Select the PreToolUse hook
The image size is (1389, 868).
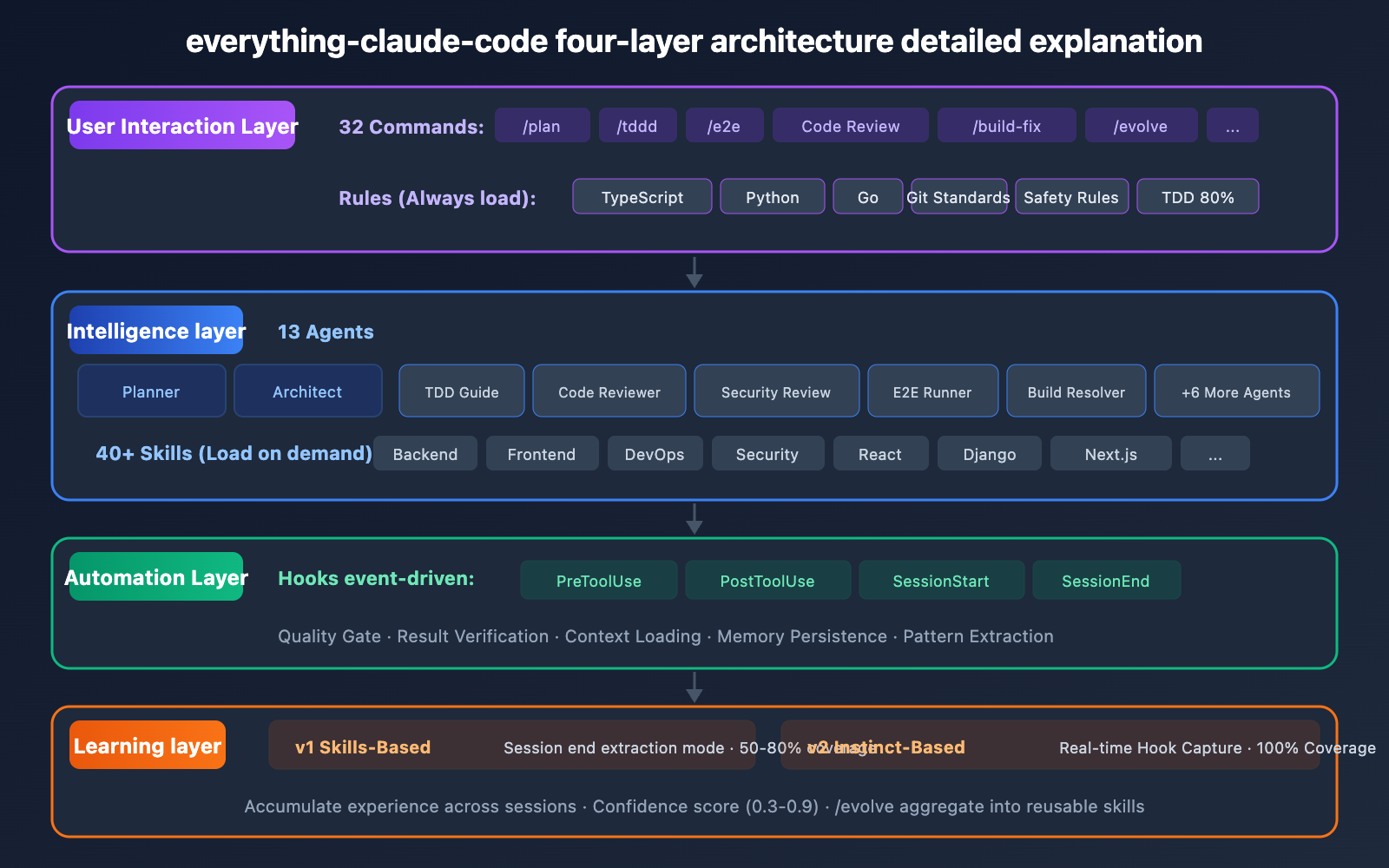pyautogui.click(x=598, y=580)
